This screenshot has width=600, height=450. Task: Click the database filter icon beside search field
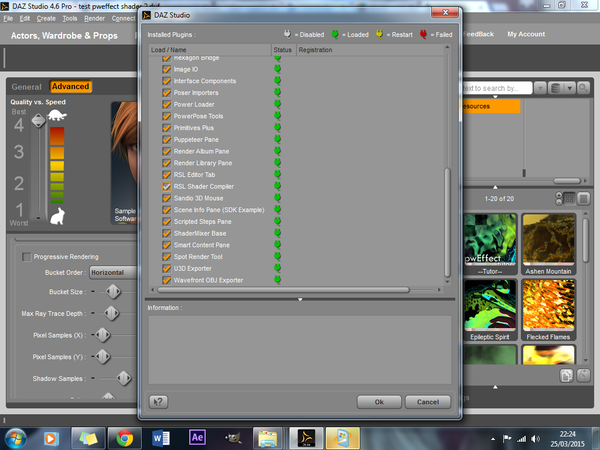click(x=556, y=88)
